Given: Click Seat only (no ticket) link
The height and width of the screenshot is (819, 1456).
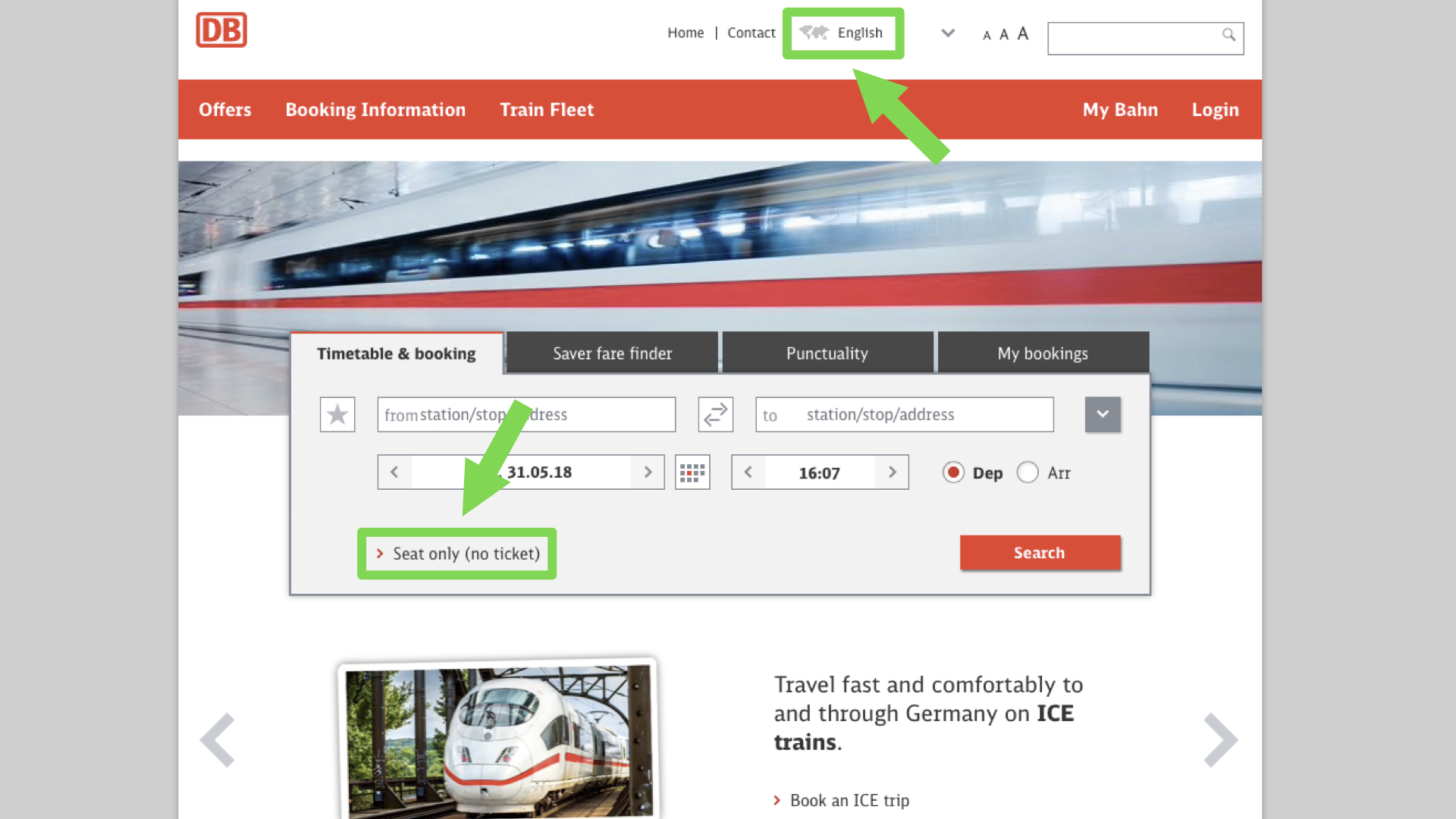Looking at the screenshot, I should point(466,554).
